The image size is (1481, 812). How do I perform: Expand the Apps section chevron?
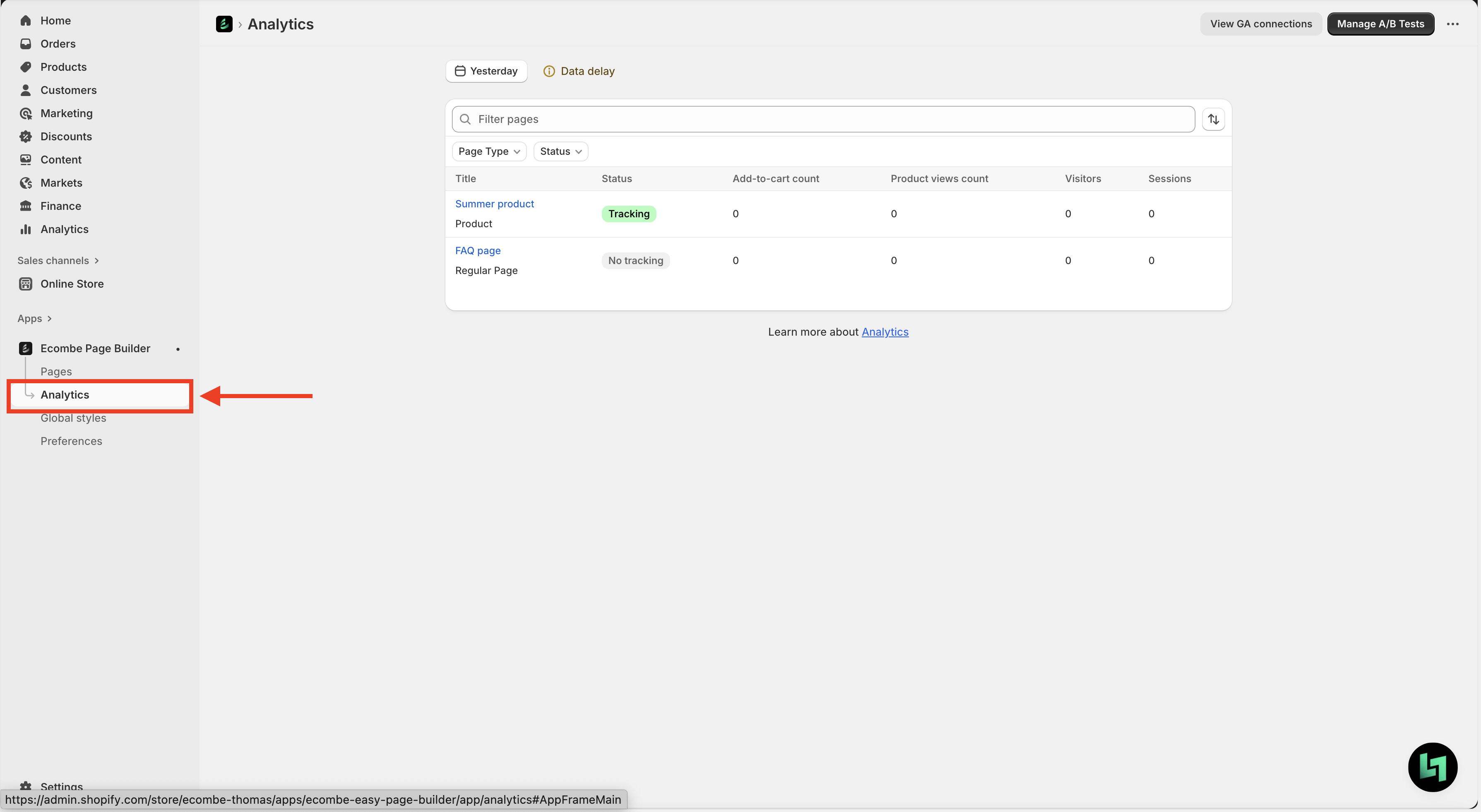49,318
